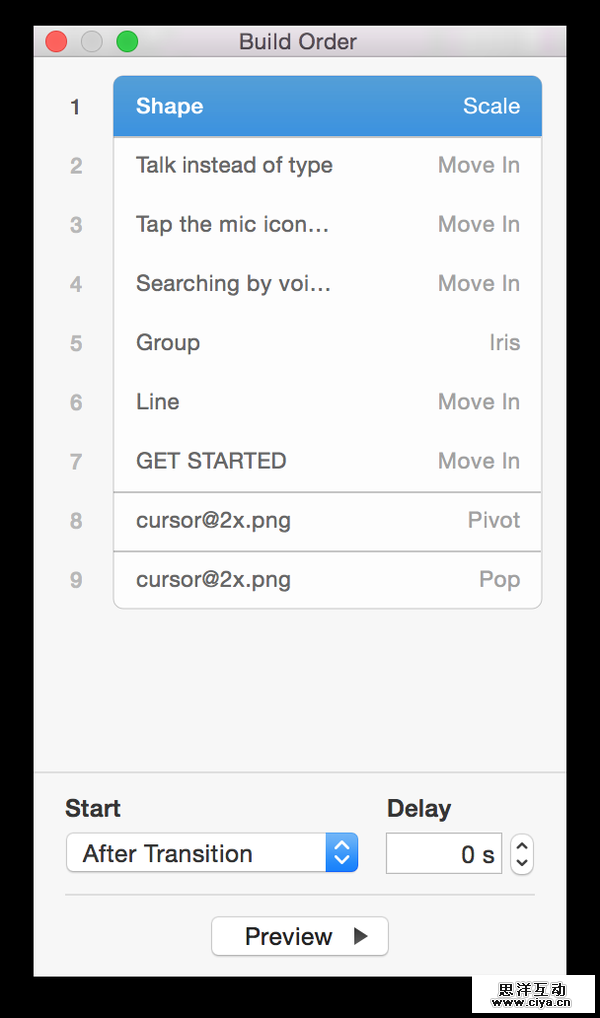Select the cursor@2x.png Pop build

[x=327, y=580]
